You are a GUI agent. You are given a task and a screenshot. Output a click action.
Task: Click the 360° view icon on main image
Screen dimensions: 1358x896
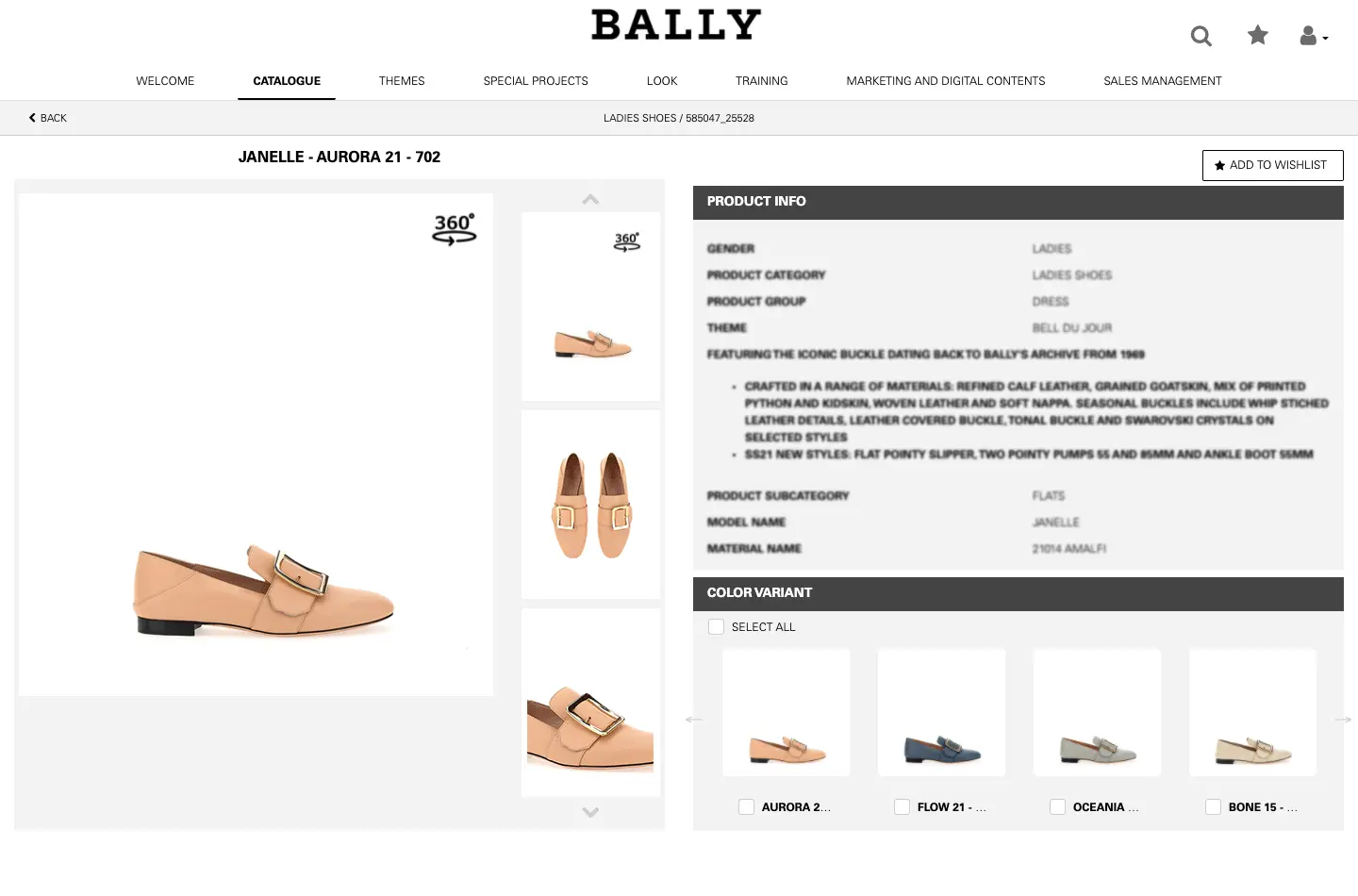pyautogui.click(x=455, y=229)
